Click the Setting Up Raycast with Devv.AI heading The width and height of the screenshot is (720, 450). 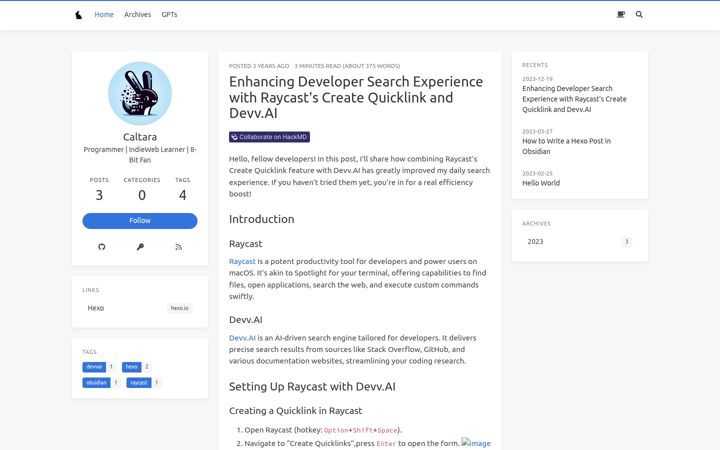pyautogui.click(x=312, y=387)
